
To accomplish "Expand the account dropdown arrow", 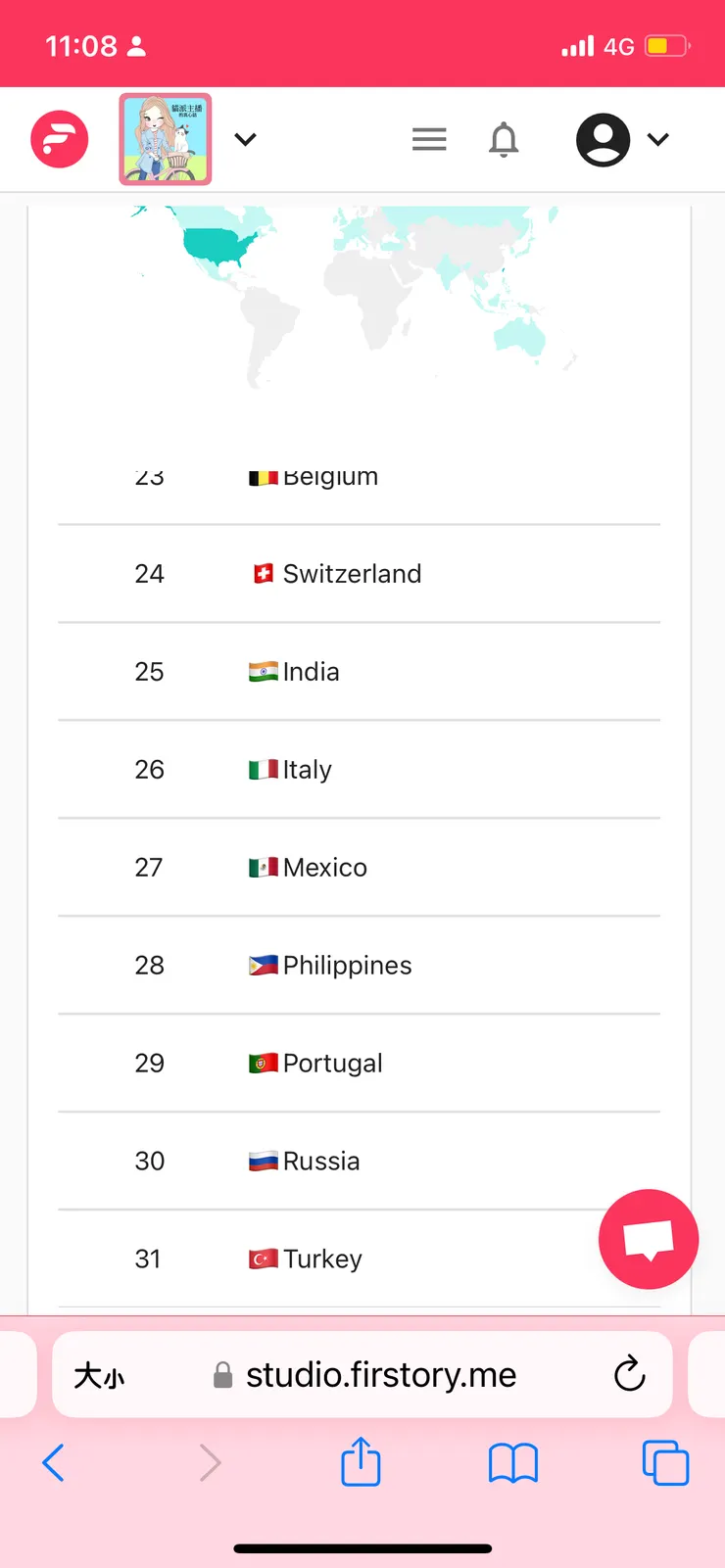I will [658, 139].
